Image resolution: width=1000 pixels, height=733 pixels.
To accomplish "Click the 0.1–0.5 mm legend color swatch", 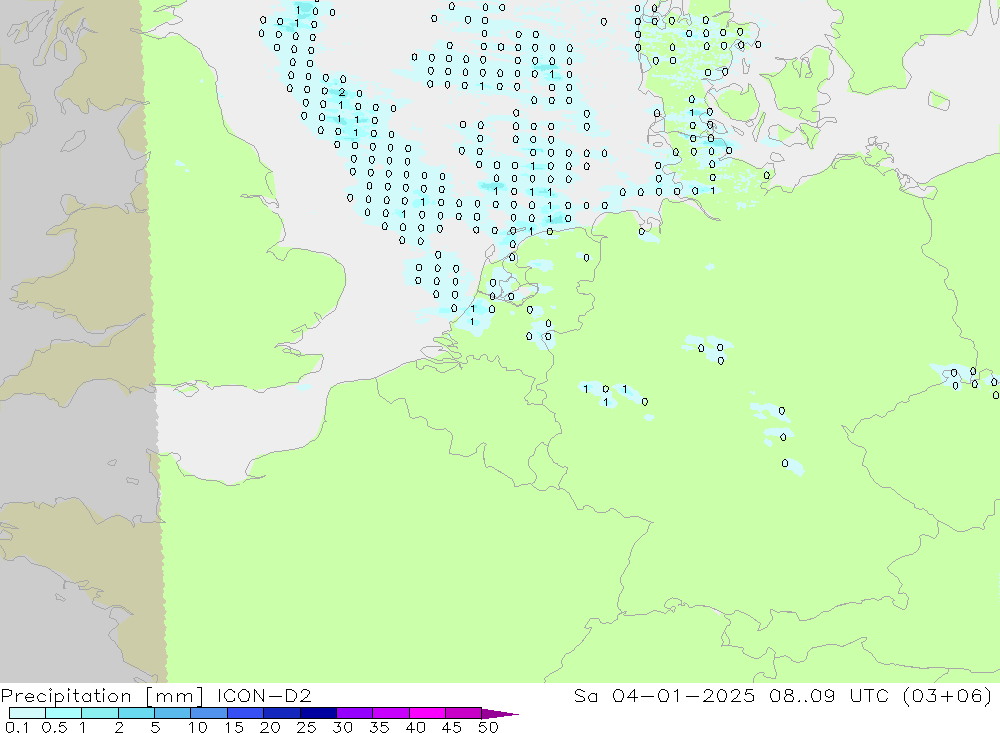I will pos(27,713).
